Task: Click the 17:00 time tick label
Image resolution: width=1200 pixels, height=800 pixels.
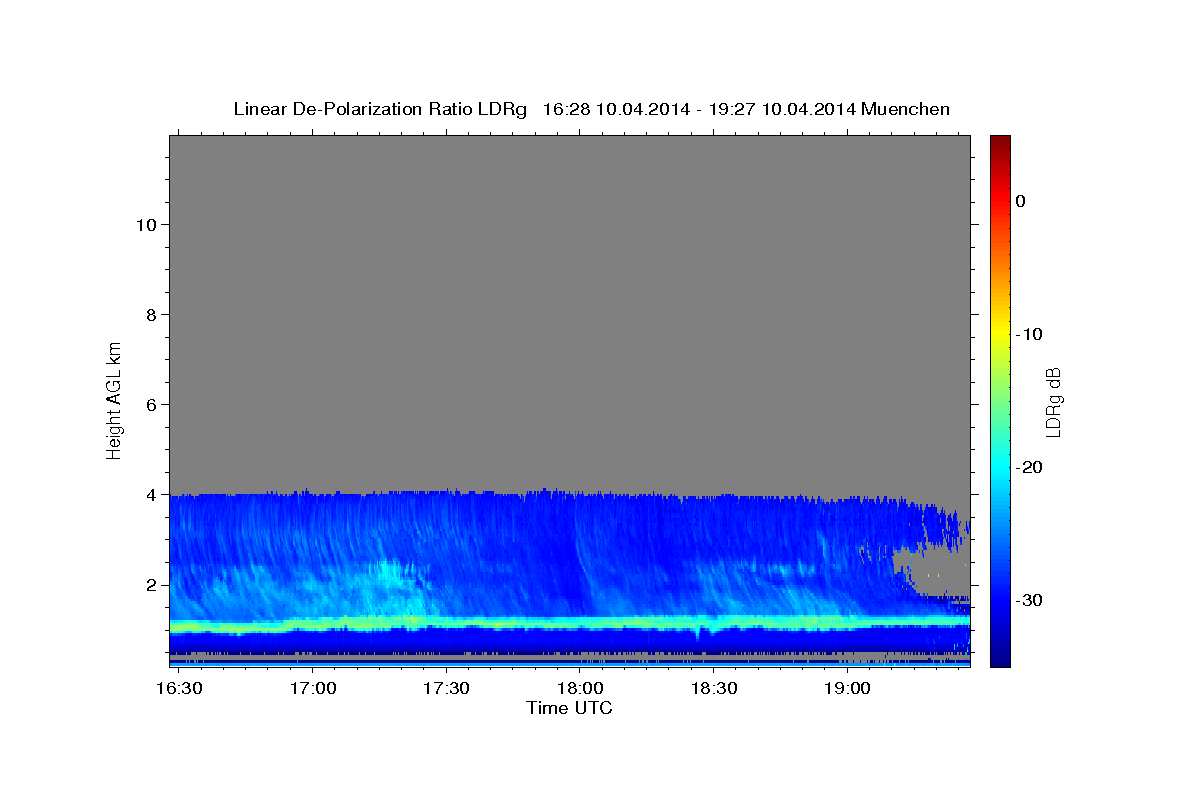Action: point(312,689)
